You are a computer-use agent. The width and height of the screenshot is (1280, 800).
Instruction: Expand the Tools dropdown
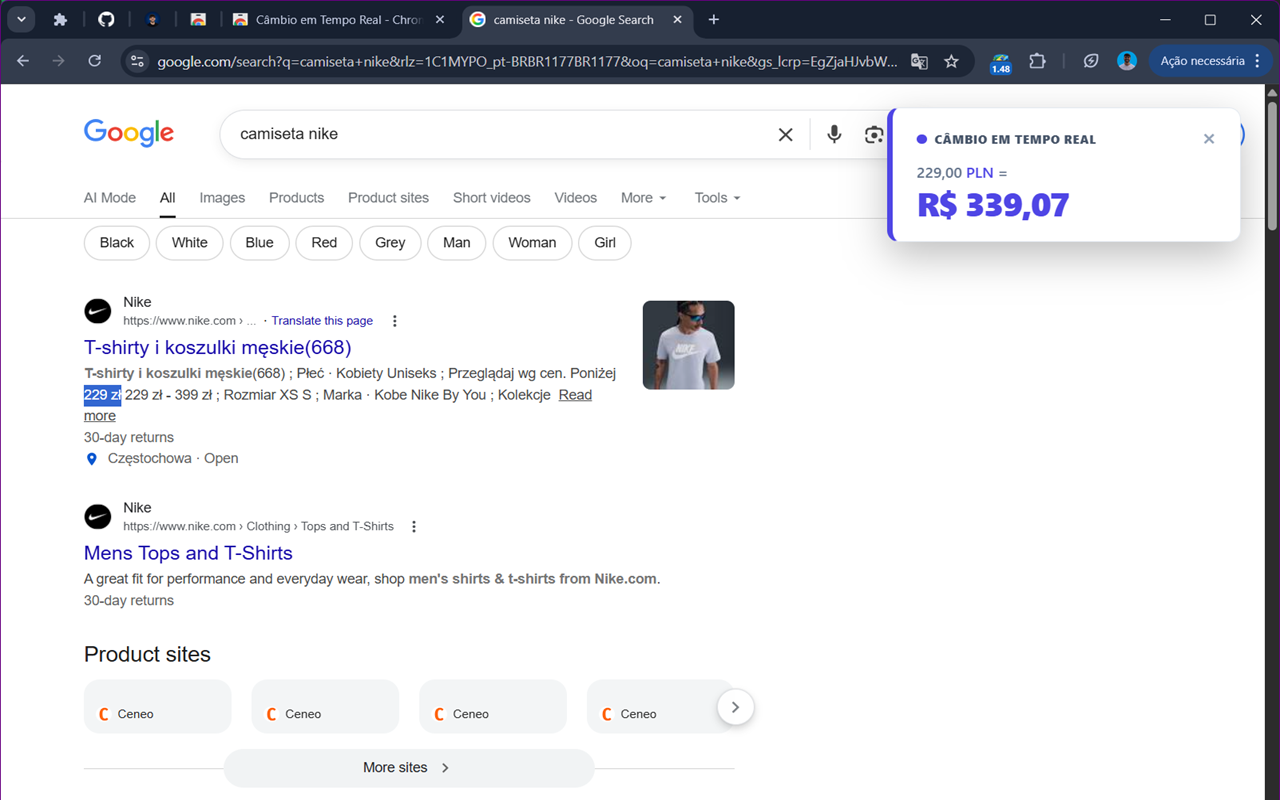tap(717, 198)
